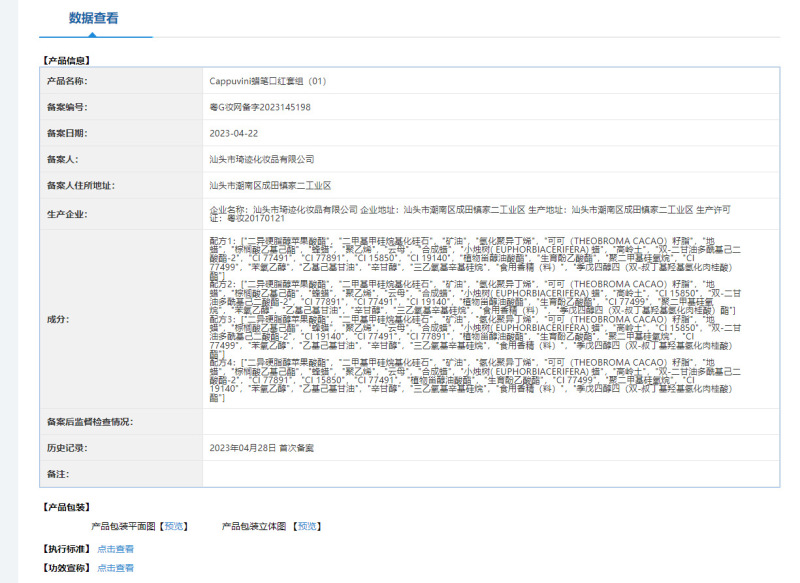Click the 产品名称 row label

pyautogui.click(x=67, y=81)
